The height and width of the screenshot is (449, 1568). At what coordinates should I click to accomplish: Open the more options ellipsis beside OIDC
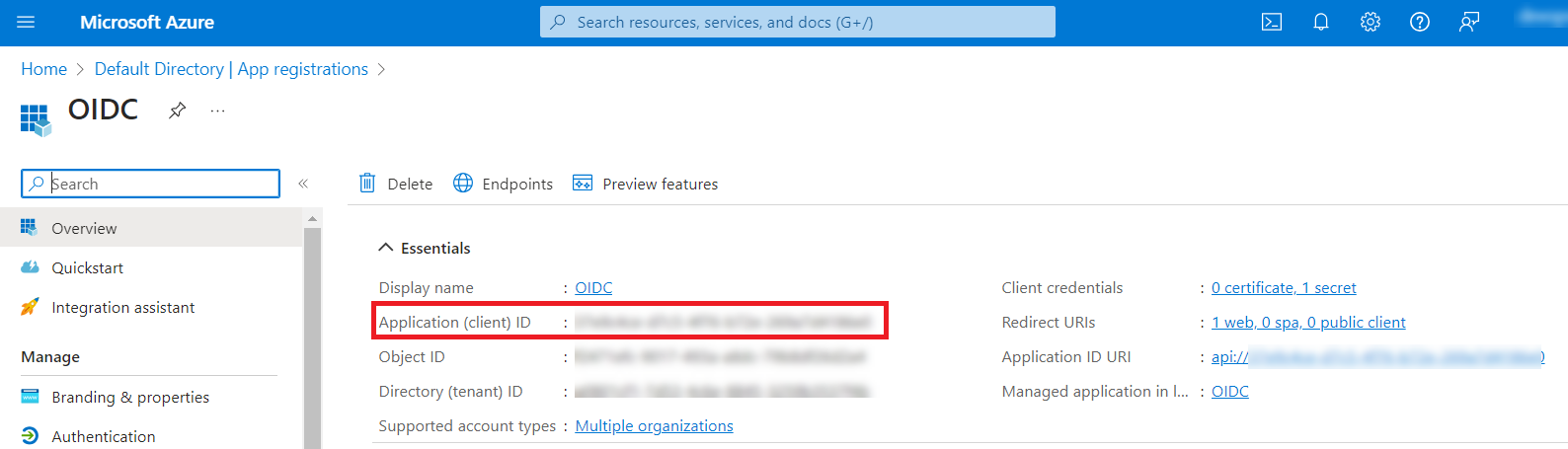[x=218, y=111]
